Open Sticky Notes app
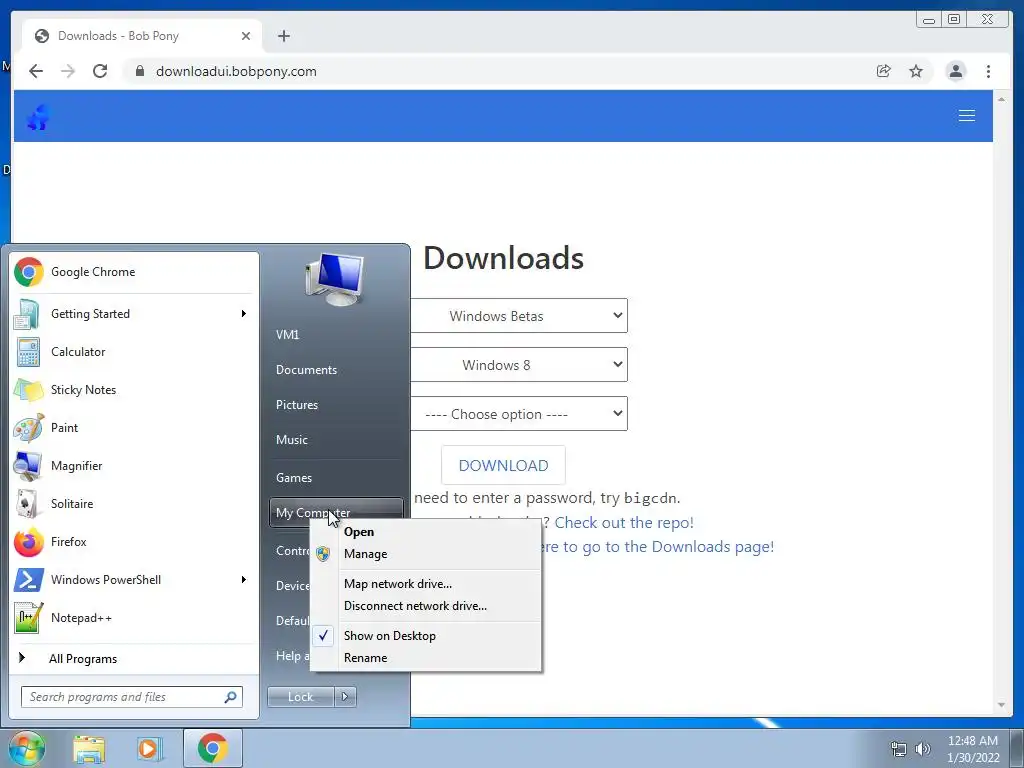1024x768 pixels. [134, 390]
